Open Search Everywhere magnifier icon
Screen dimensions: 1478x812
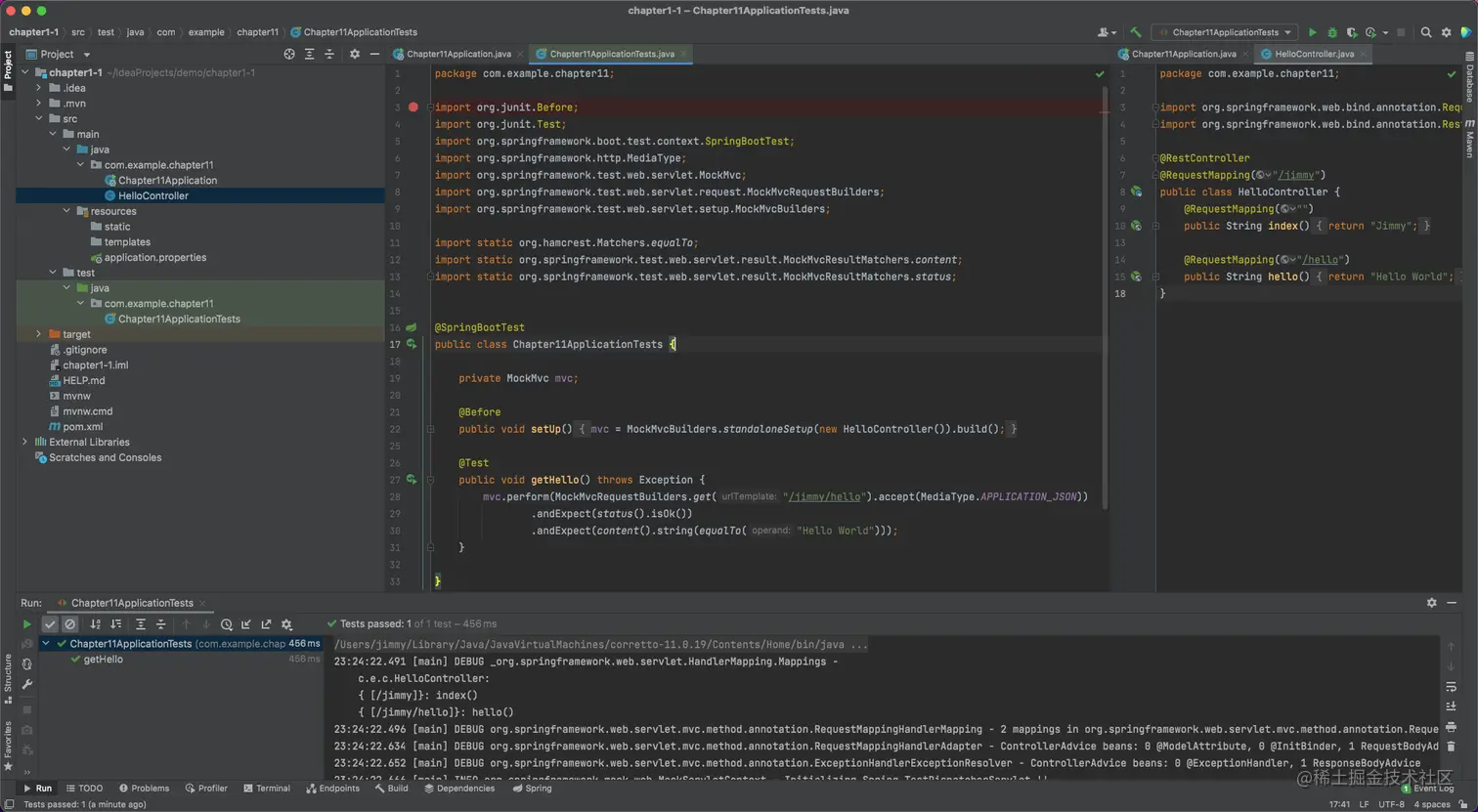coord(1426,32)
